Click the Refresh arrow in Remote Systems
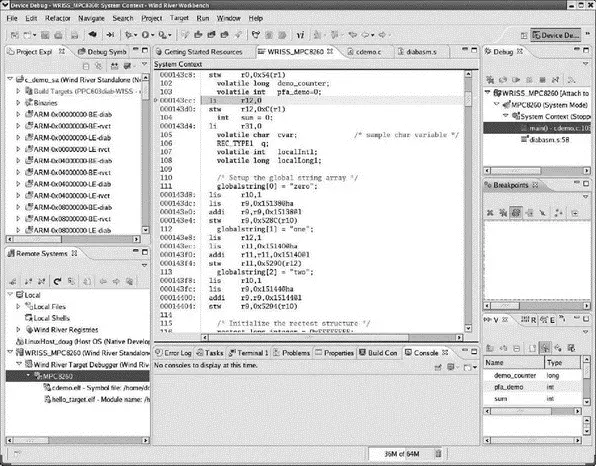This screenshot has width=596, height=466. click(x=57, y=281)
